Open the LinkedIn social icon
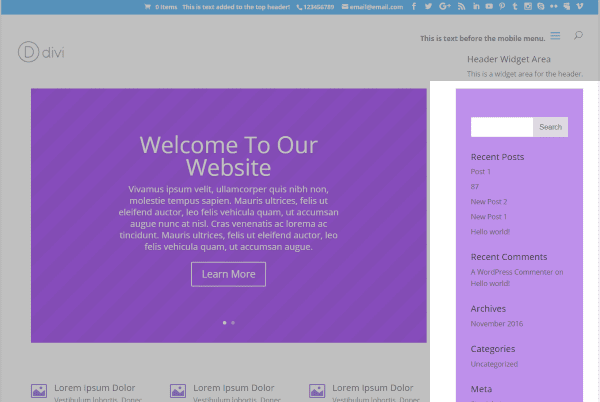The height and width of the screenshot is (402, 600). tap(476, 7)
